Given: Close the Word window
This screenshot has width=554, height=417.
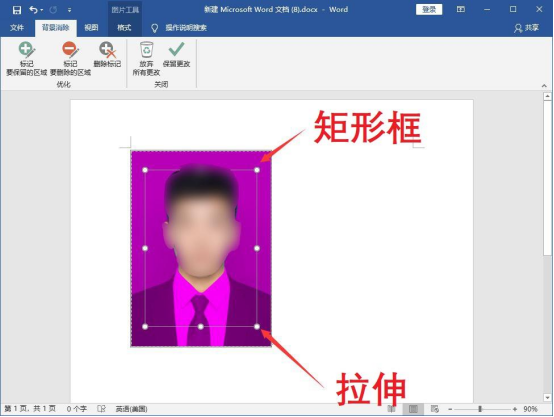Looking at the screenshot, I should click(539, 10).
